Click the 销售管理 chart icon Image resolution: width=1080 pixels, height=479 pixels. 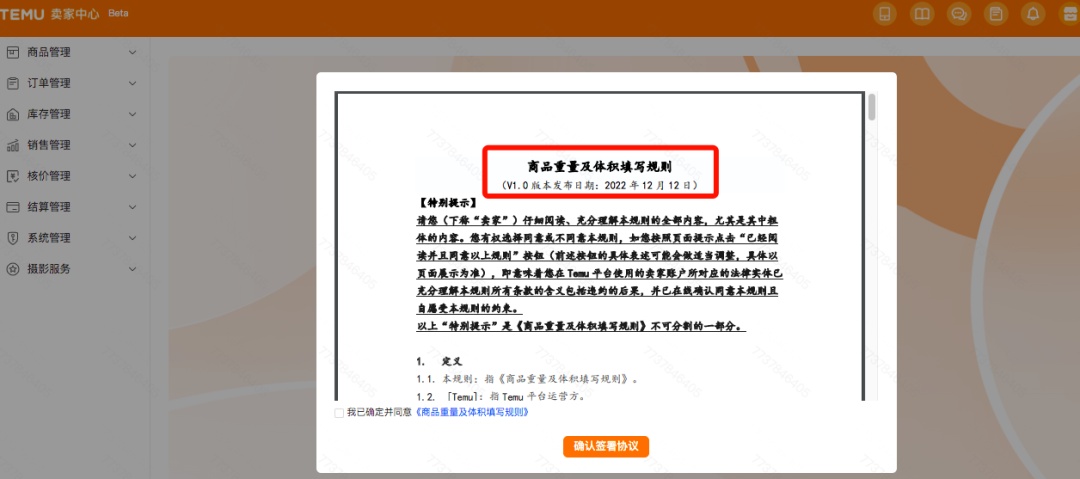[x=13, y=145]
